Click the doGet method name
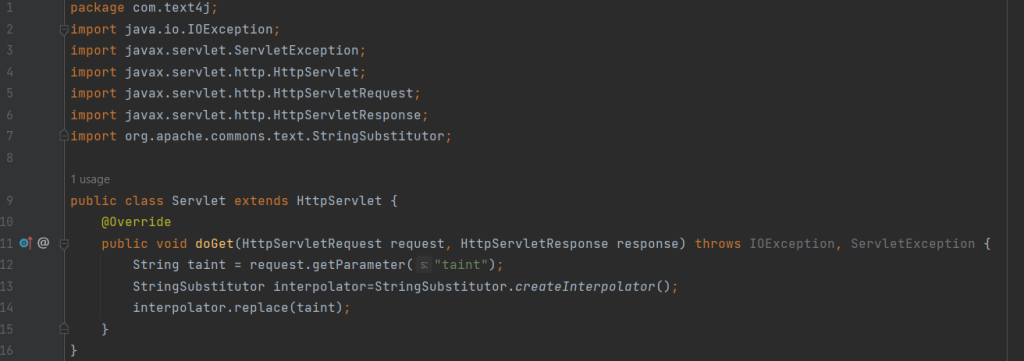This screenshot has height=361, width=1024. 214,243
